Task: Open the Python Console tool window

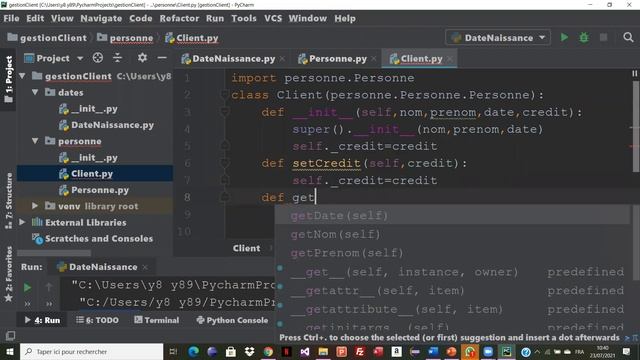Action: 232,320
